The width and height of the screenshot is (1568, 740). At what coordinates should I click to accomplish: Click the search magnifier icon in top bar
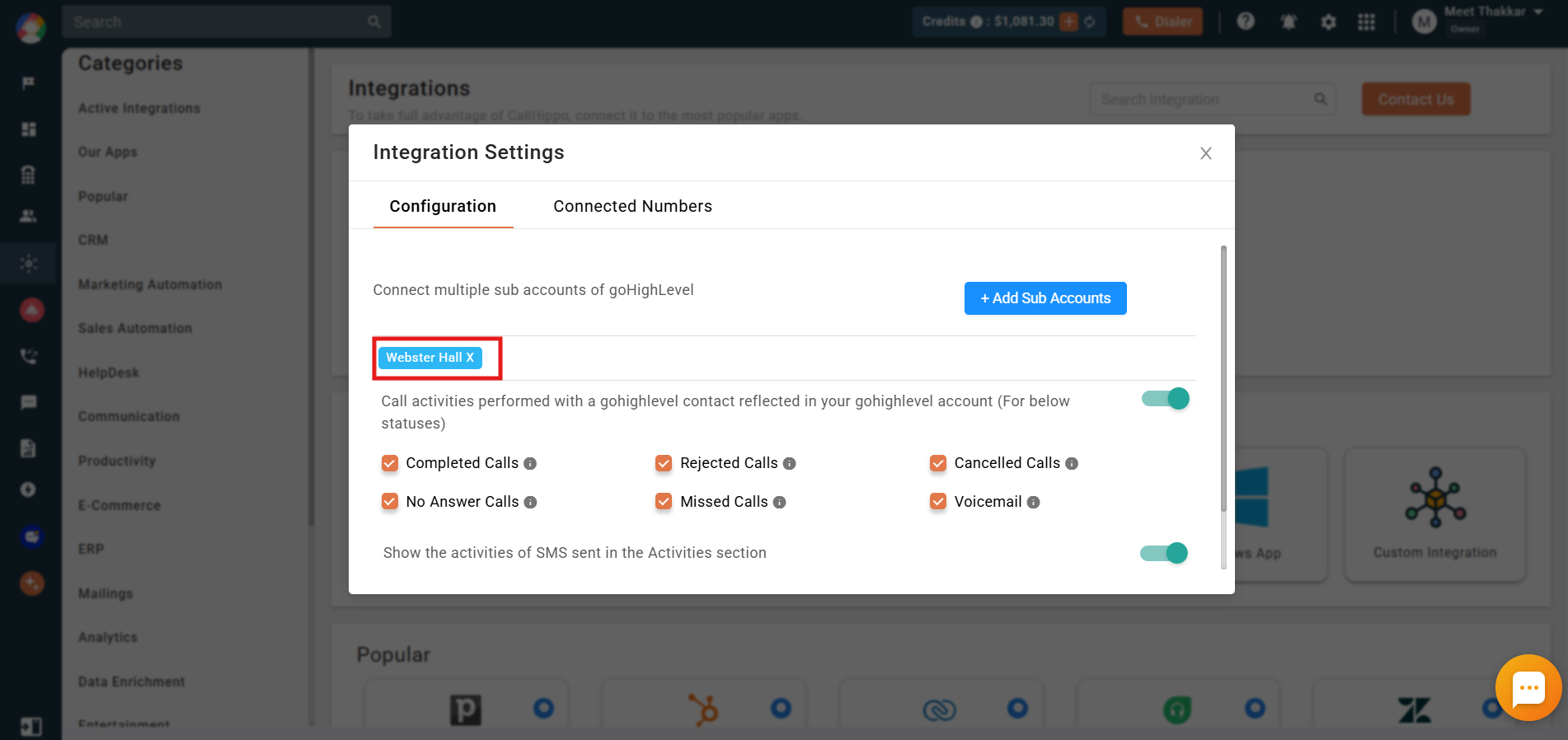pos(374,21)
